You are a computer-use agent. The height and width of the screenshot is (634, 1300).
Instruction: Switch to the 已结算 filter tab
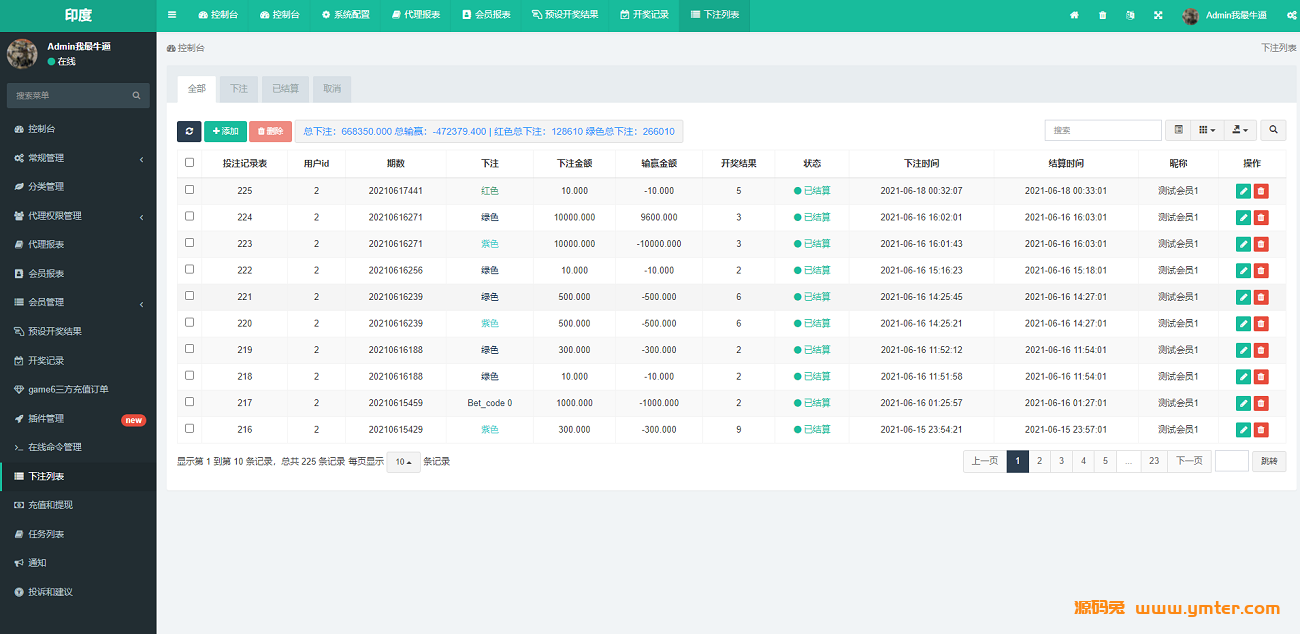point(286,89)
